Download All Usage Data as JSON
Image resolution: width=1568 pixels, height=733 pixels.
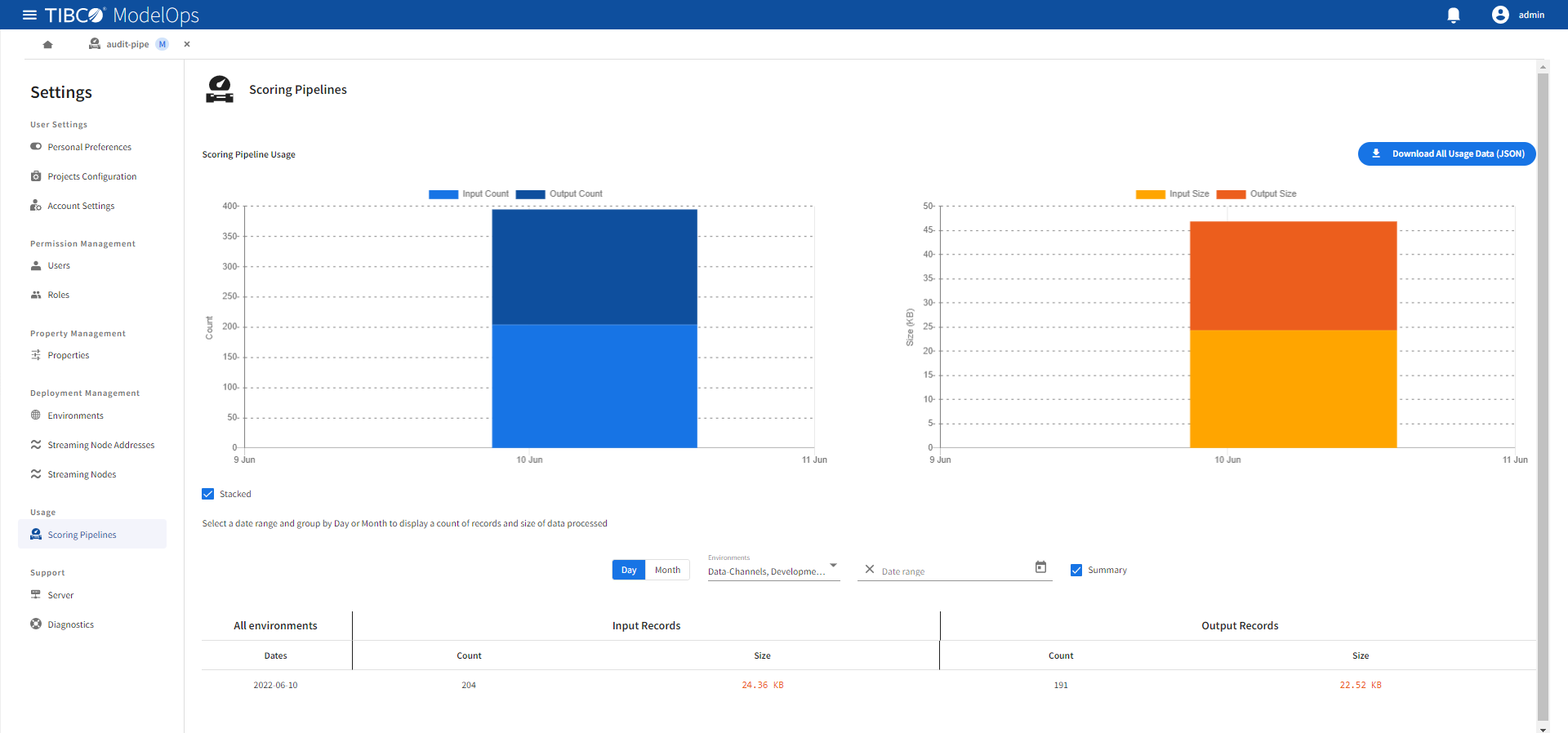click(1446, 154)
